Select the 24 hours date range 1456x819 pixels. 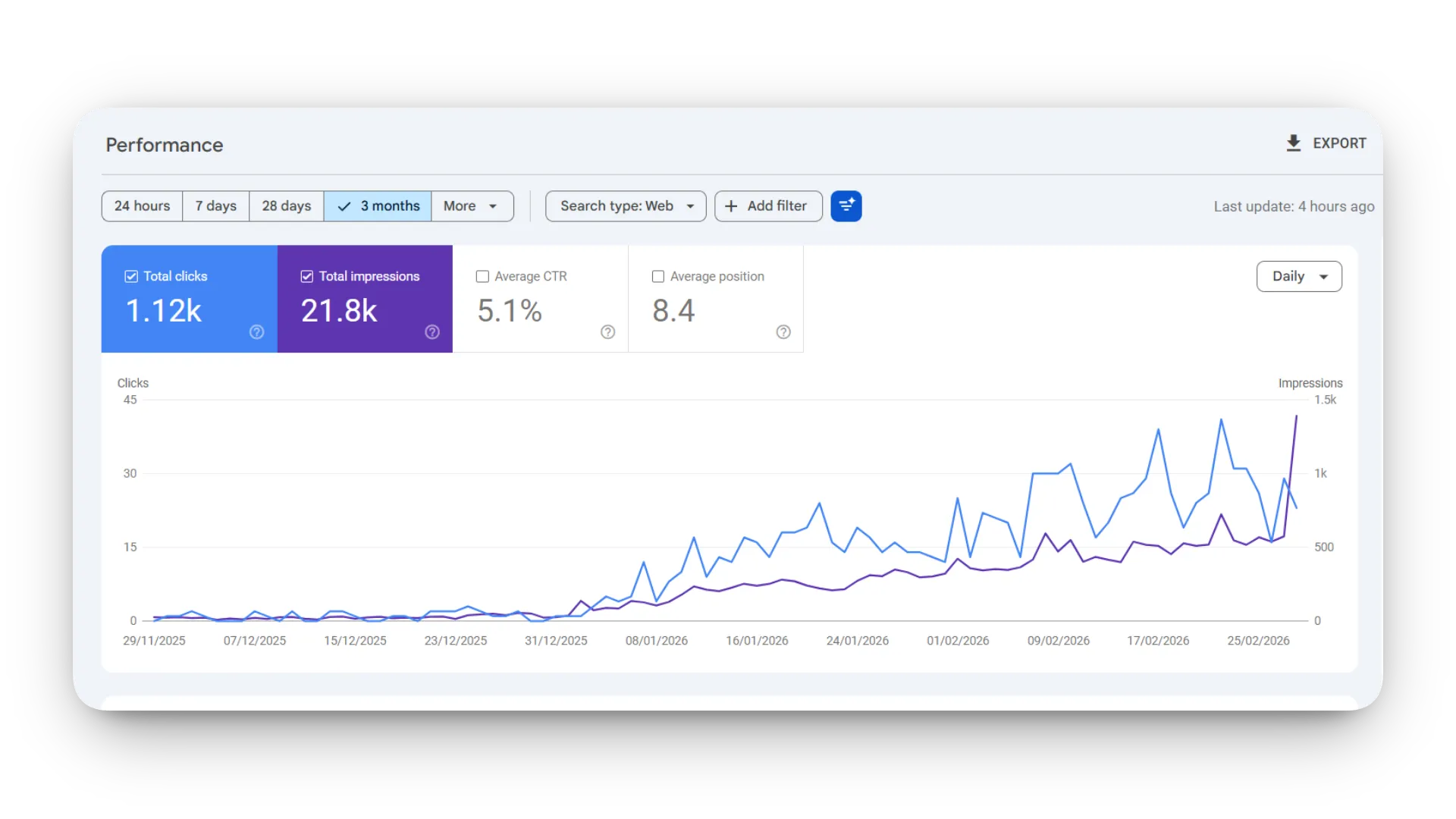tap(142, 206)
